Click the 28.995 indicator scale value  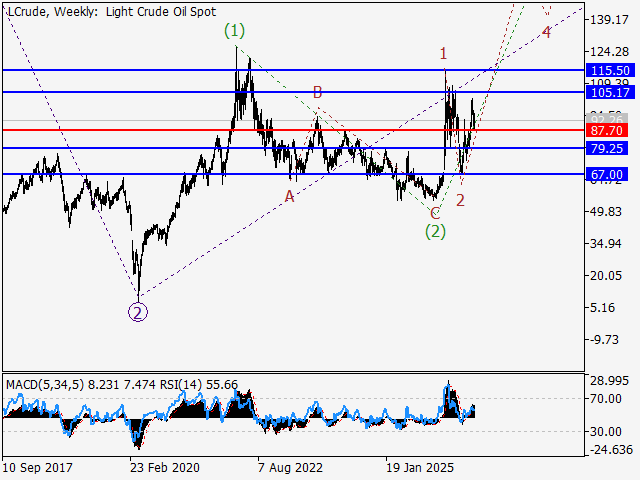coord(610,381)
